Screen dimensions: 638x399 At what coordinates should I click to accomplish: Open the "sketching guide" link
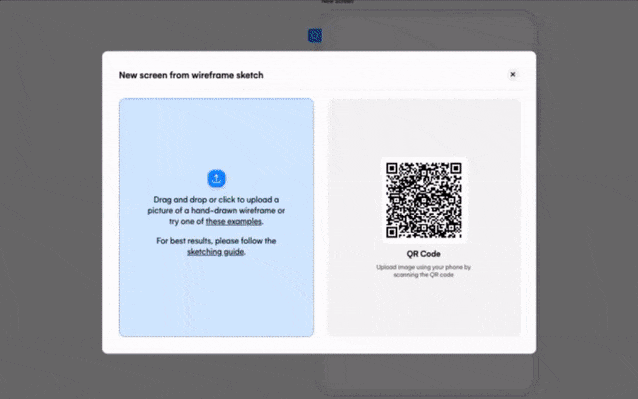[216, 252]
